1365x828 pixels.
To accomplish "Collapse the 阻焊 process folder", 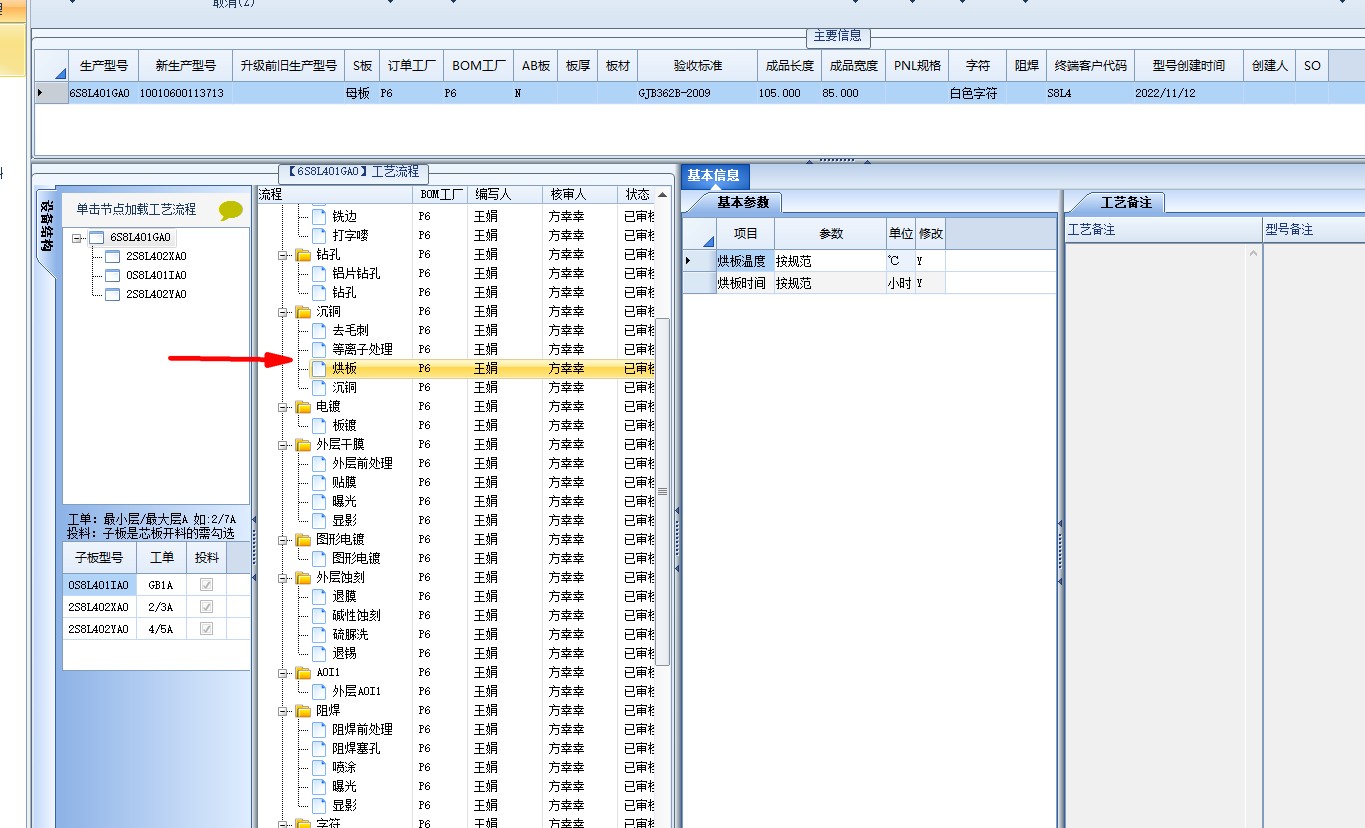I will click(283, 711).
